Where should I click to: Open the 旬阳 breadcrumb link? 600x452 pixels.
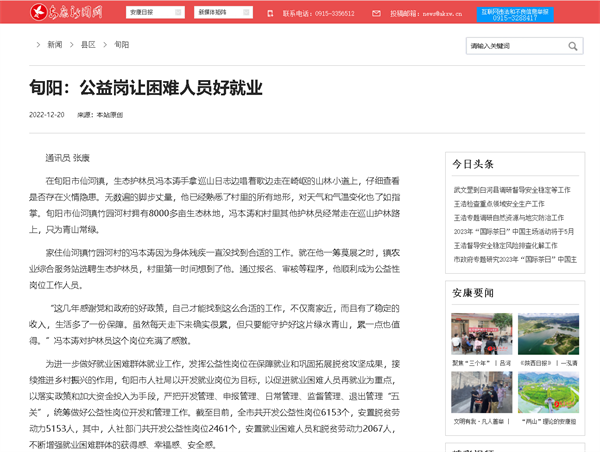click(x=121, y=46)
